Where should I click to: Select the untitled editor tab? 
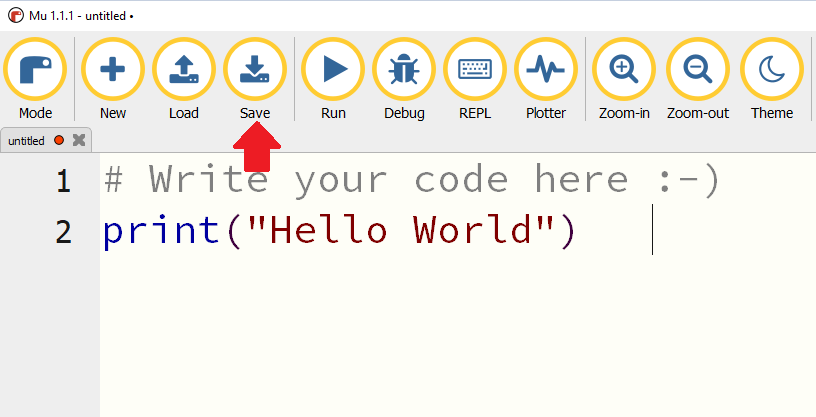coord(46,140)
